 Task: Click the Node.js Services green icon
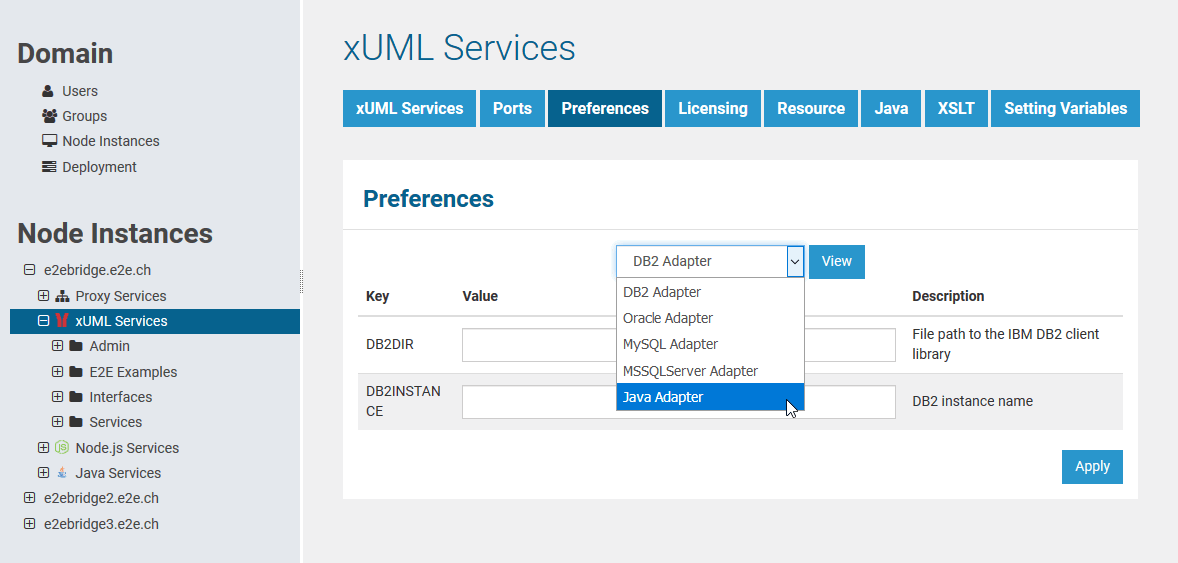pos(62,448)
